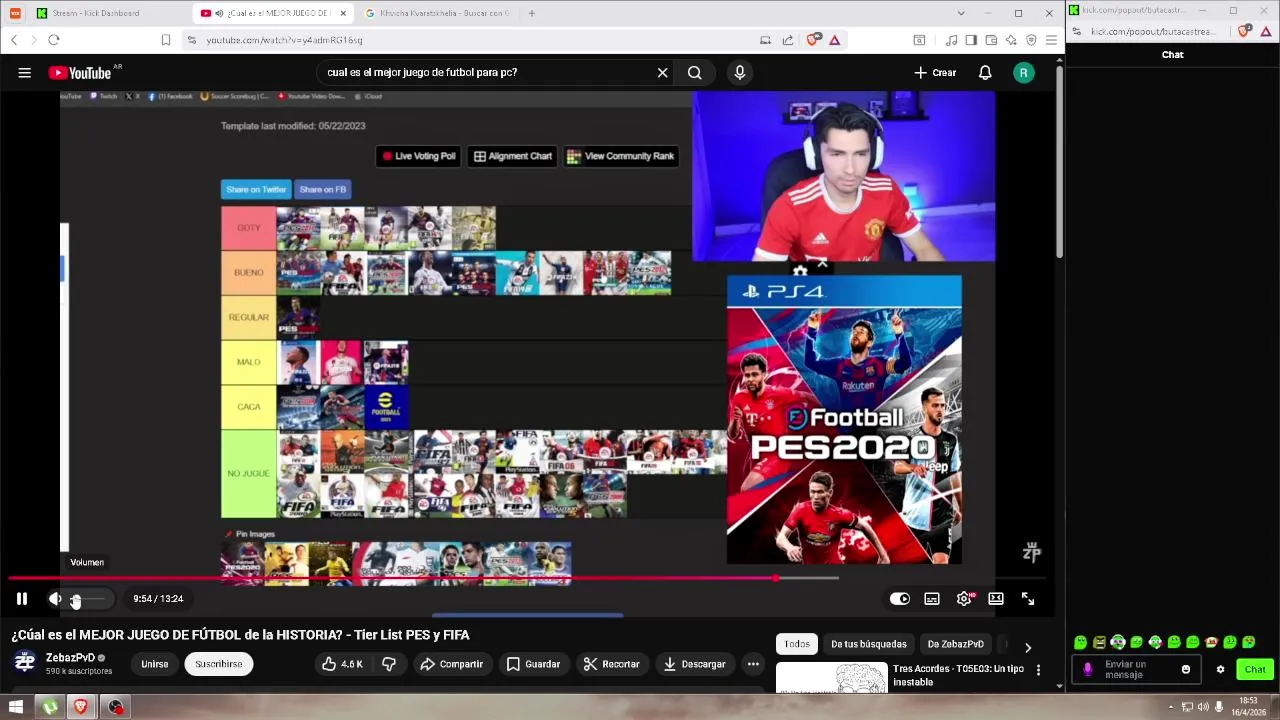Run search with the magnifier button
This screenshot has width=1280, height=720.
click(694, 73)
